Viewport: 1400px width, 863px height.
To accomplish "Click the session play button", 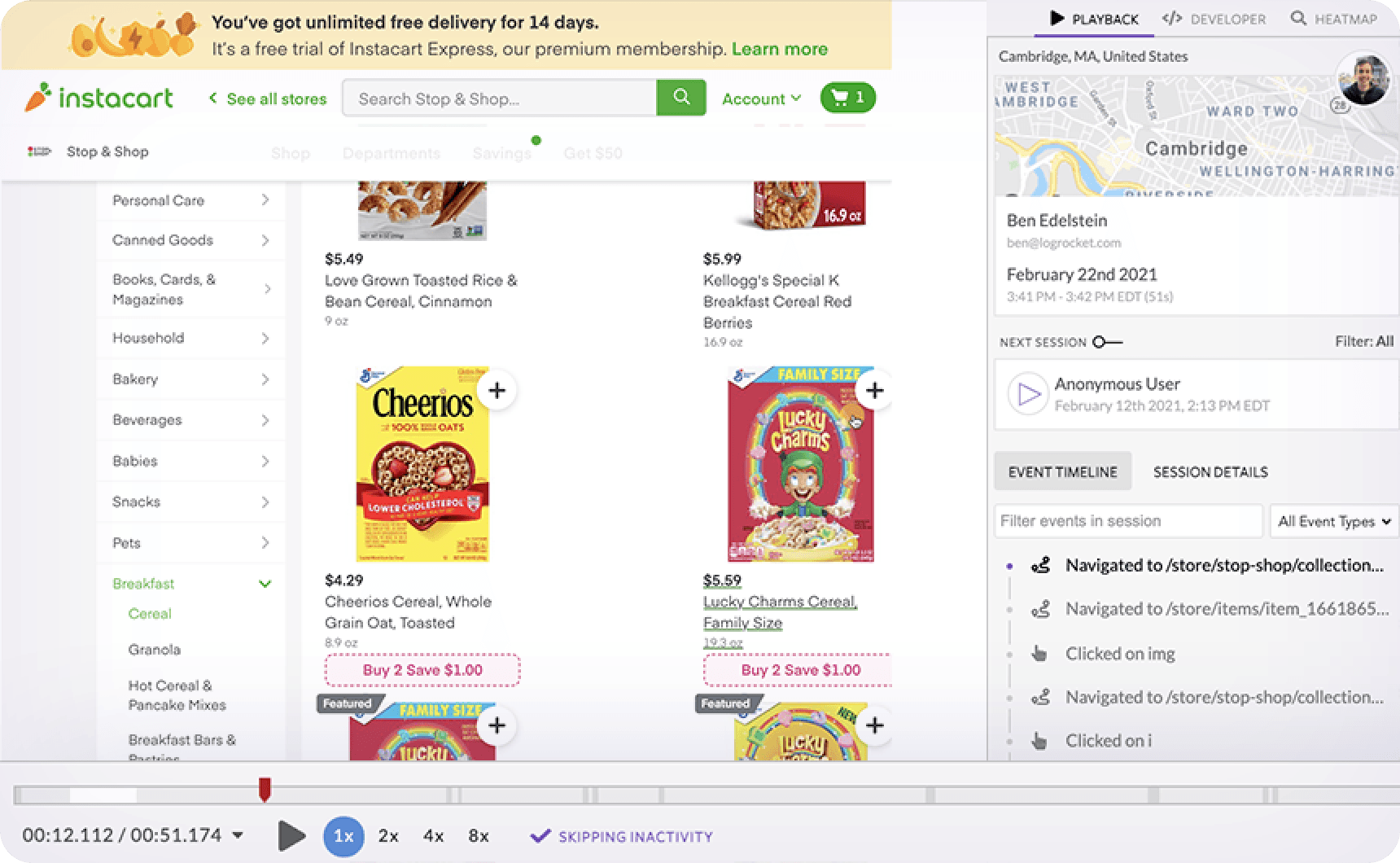I will tap(291, 836).
